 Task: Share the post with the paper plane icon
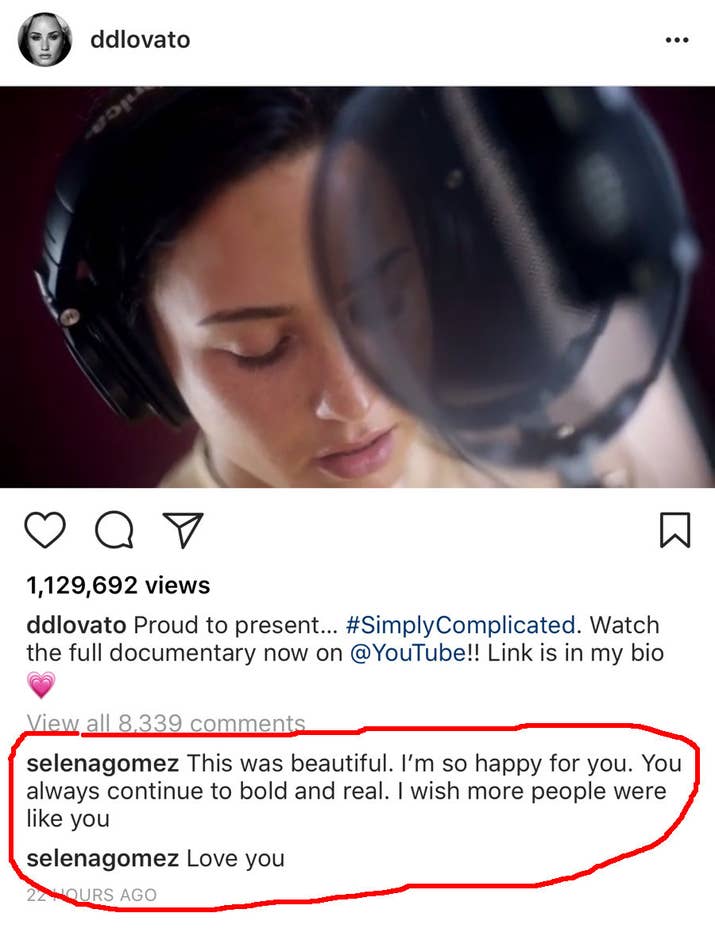tap(183, 529)
